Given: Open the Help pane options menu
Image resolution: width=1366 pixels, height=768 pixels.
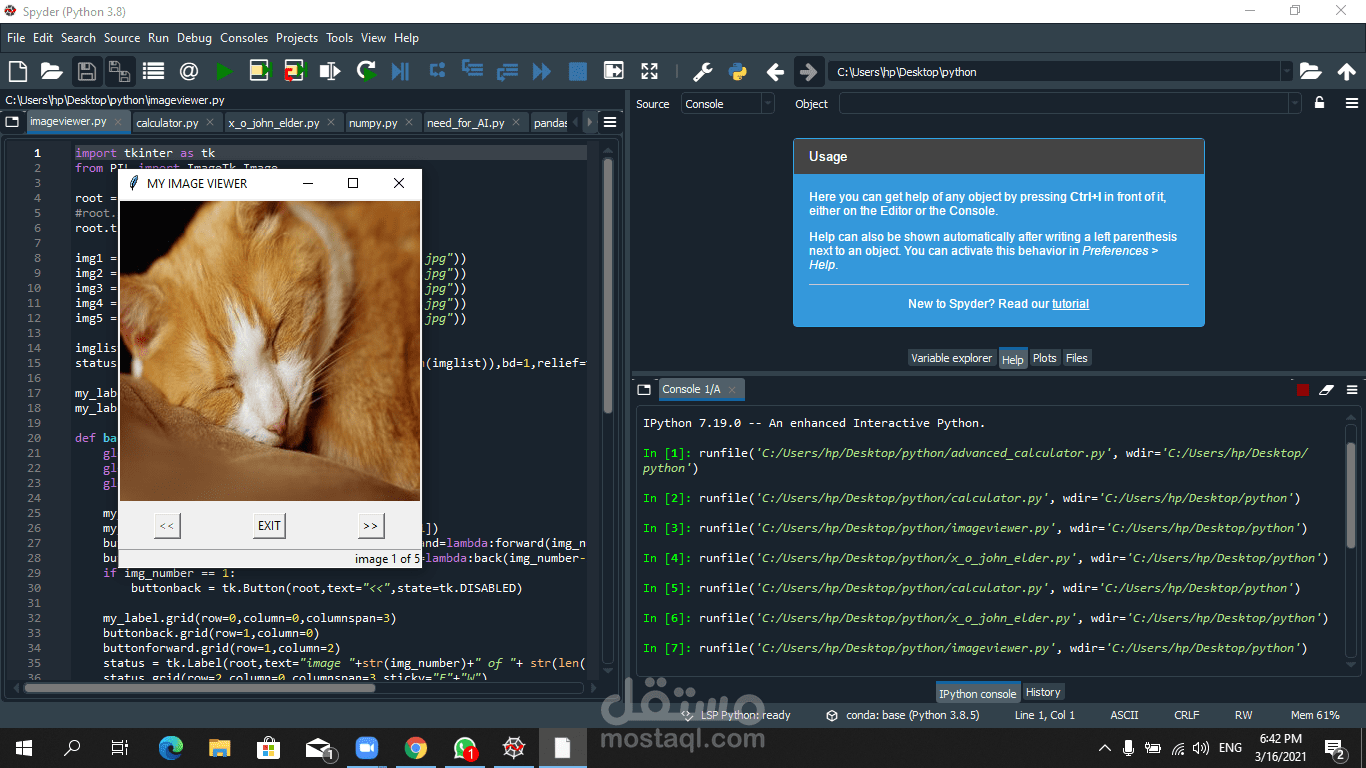Looking at the screenshot, I should (x=1352, y=103).
